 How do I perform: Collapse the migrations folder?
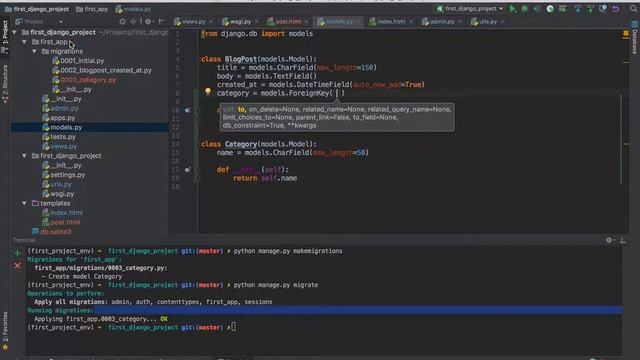coord(34,51)
